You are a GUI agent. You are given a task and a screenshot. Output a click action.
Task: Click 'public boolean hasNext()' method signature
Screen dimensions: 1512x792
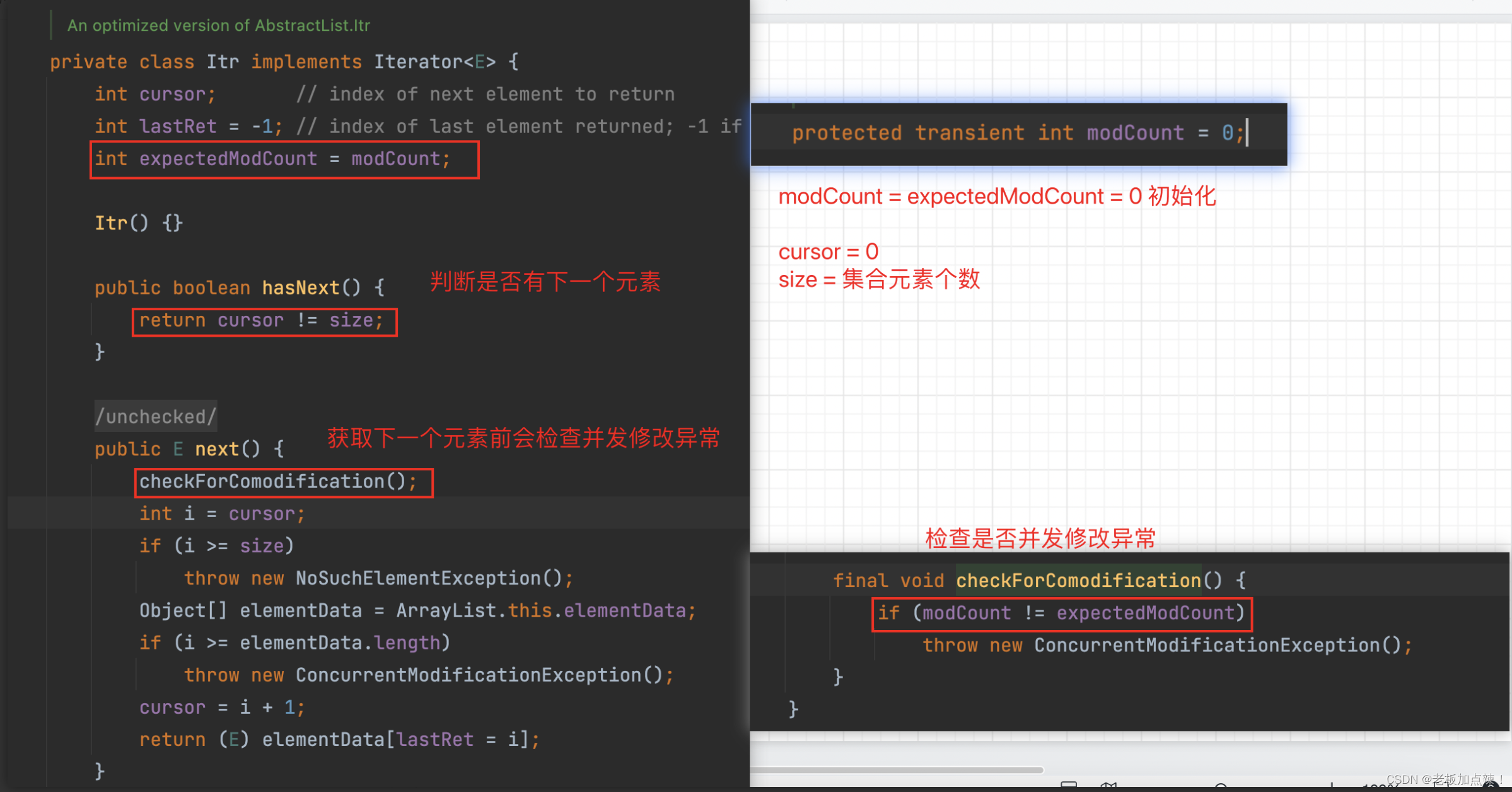pyautogui.click(x=240, y=288)
